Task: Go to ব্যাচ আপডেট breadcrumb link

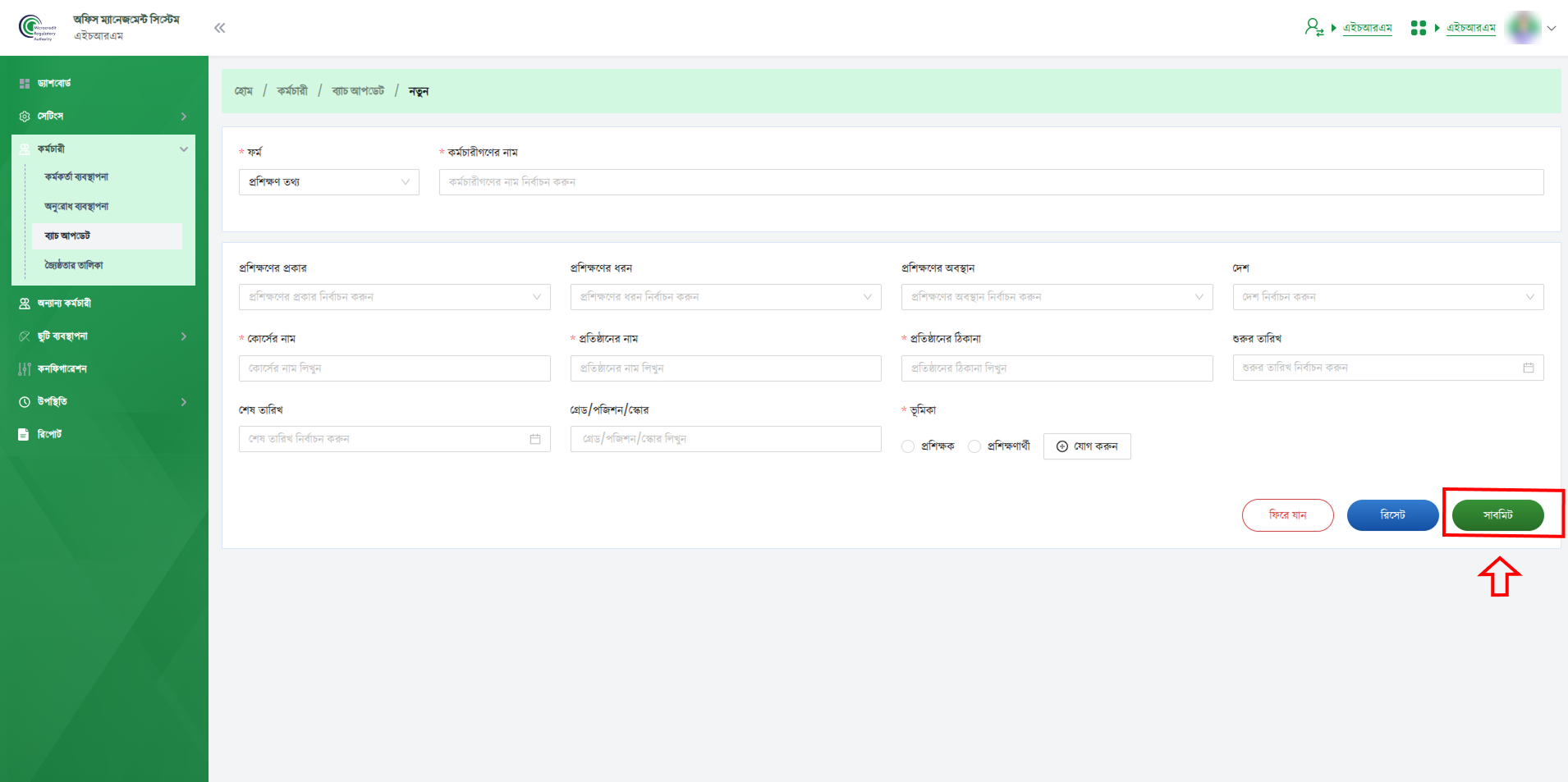Action: [x=358, y=91]
